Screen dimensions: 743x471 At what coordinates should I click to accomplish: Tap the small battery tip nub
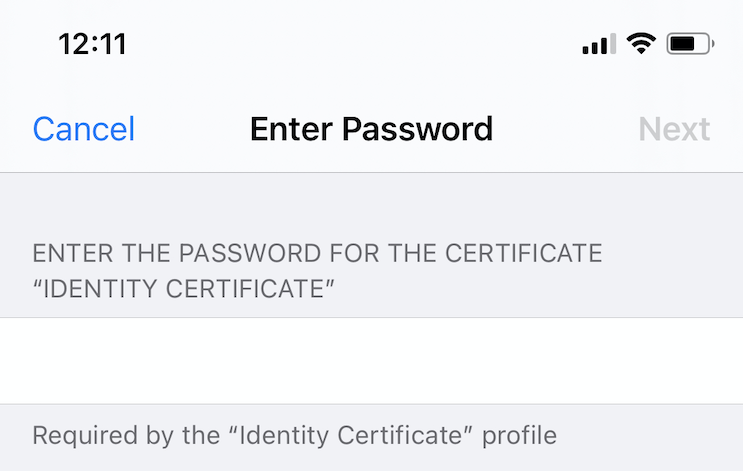[x=713, y=44]
